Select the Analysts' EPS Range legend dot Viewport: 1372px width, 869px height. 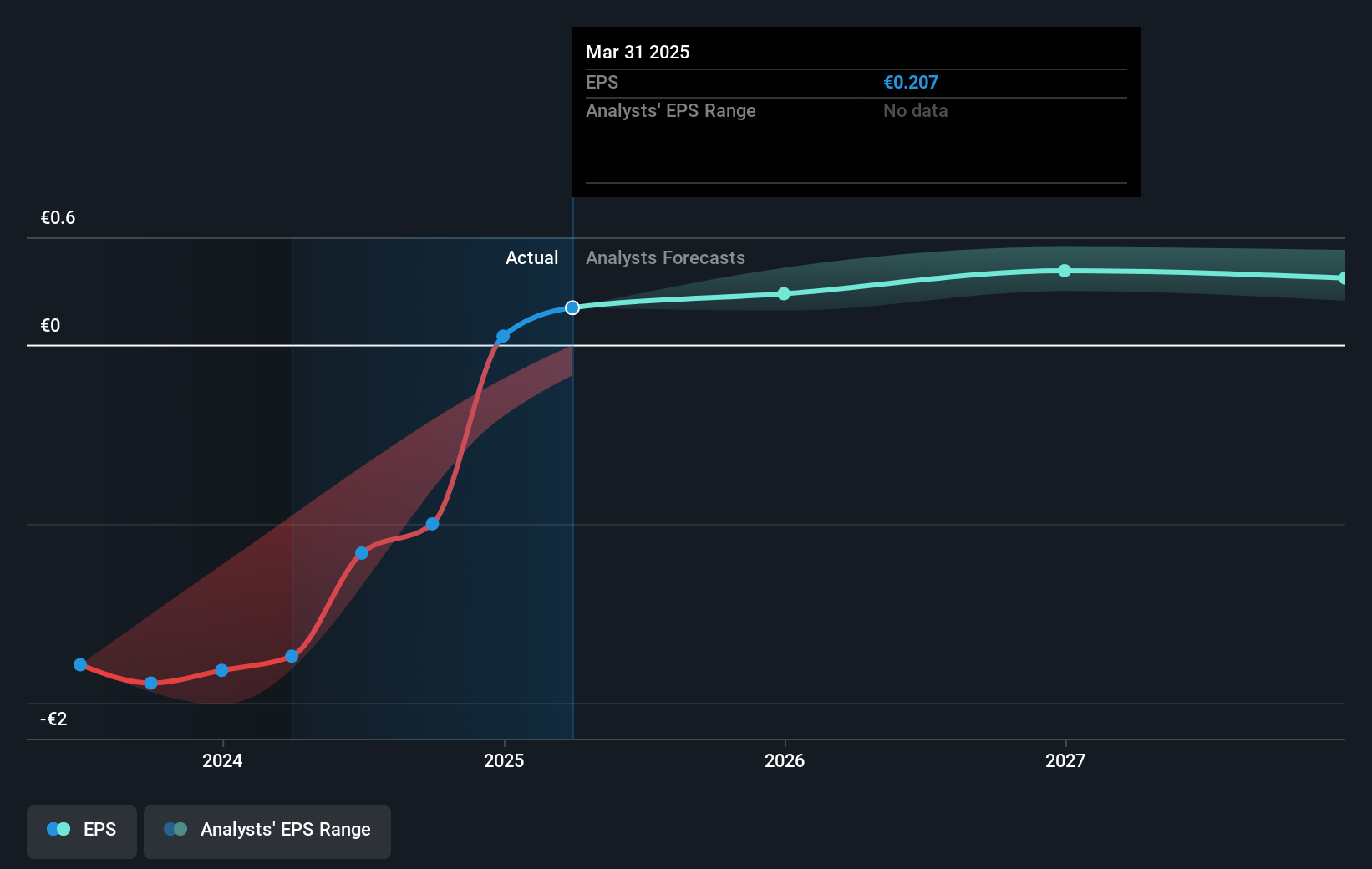pos(175,828)
